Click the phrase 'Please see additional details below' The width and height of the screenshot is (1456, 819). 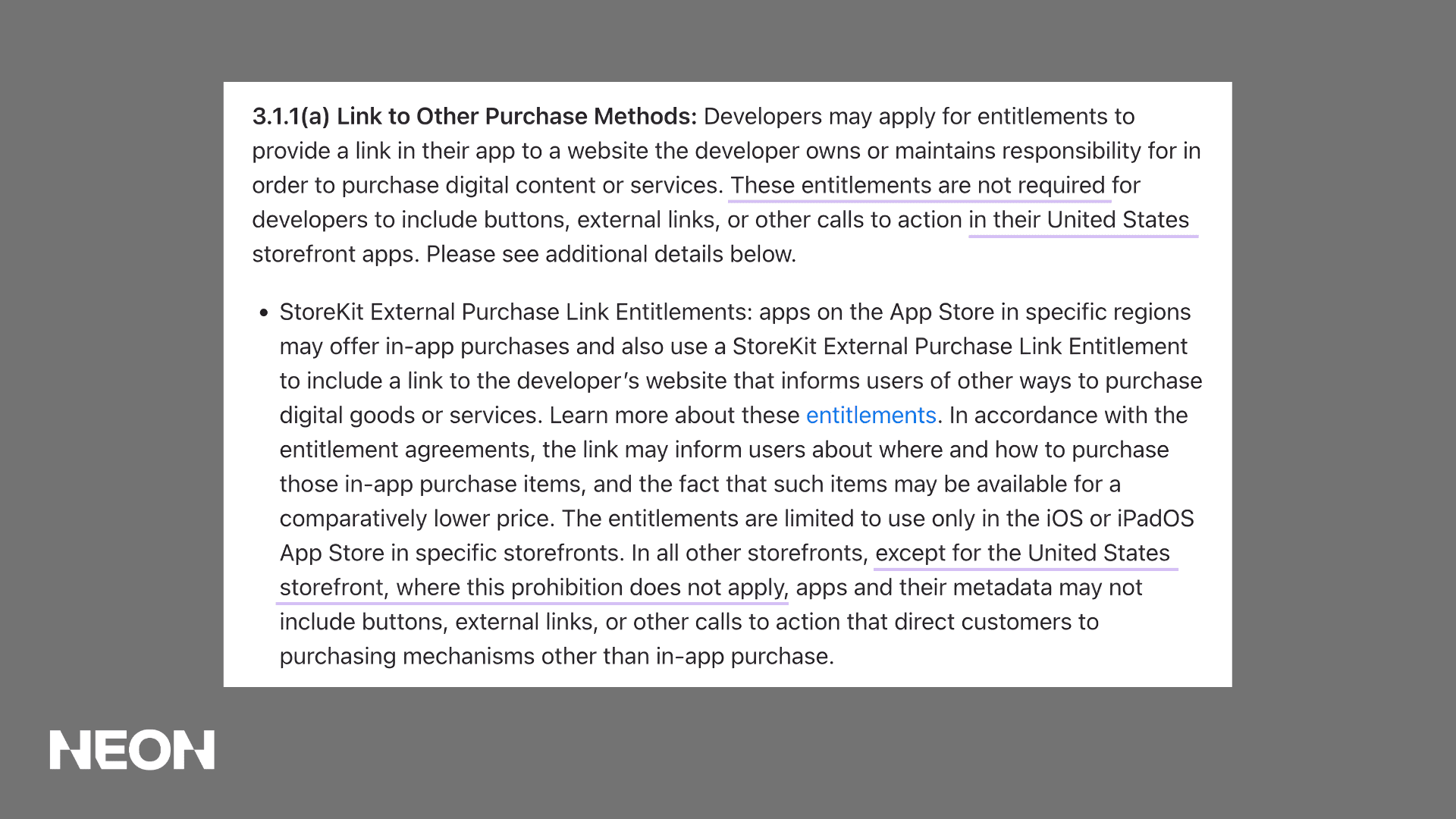[610, 254]
